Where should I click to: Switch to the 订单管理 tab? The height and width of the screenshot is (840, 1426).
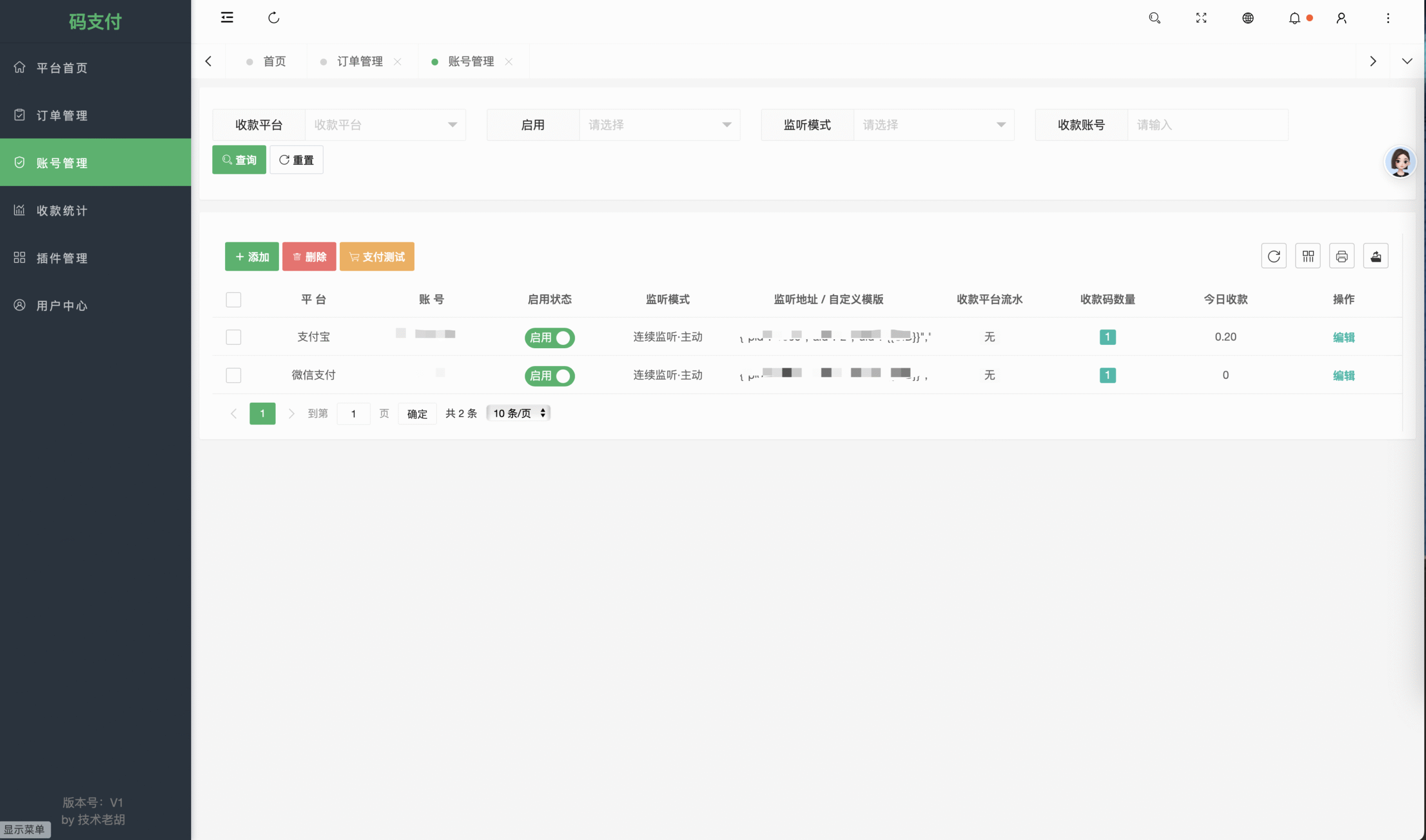360,61
